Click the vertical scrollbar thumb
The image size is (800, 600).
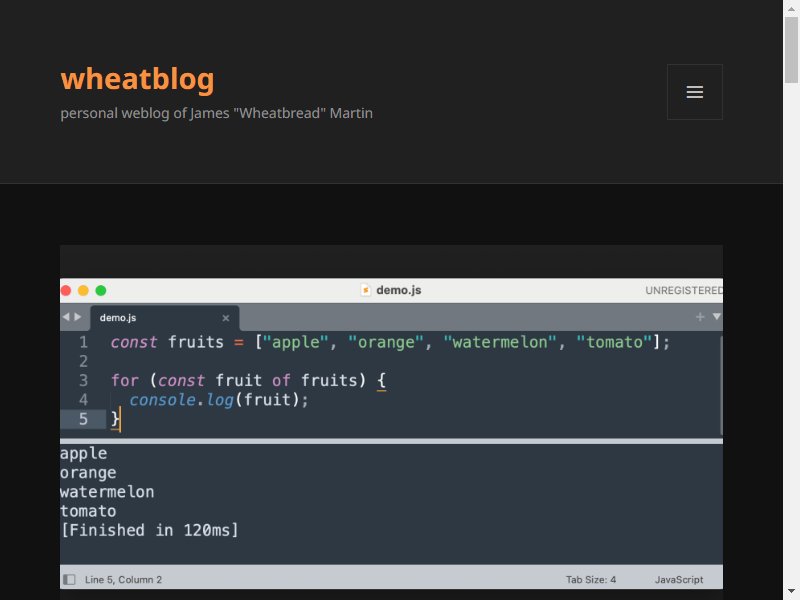coord(791,49)
